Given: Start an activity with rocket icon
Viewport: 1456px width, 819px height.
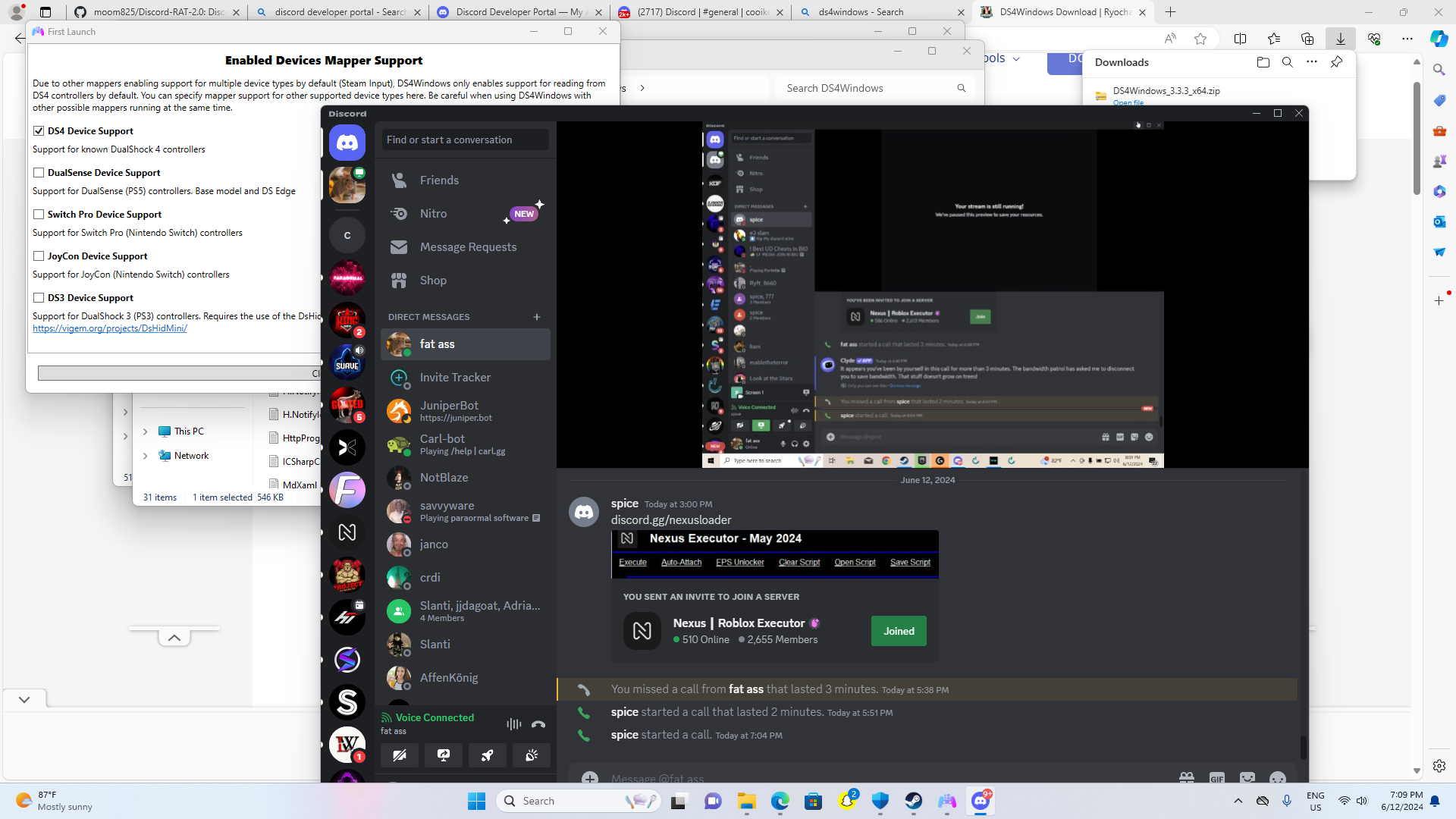Looking at the screenshot, I should point(488,755).
